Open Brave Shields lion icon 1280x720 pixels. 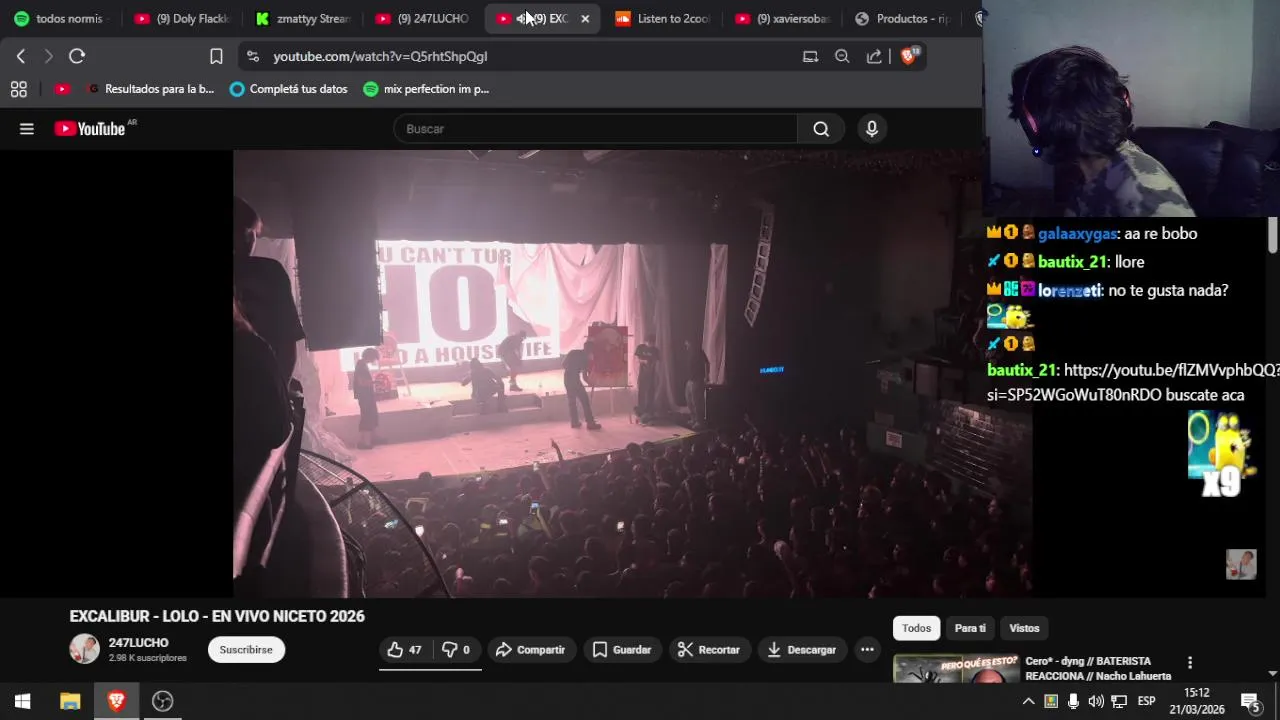point(909,56)
